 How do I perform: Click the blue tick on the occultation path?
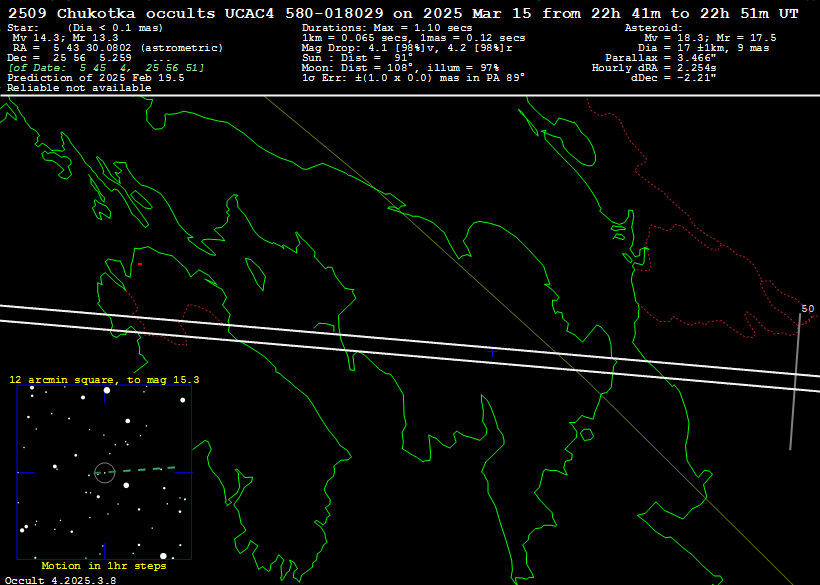[x=492, y=352]
